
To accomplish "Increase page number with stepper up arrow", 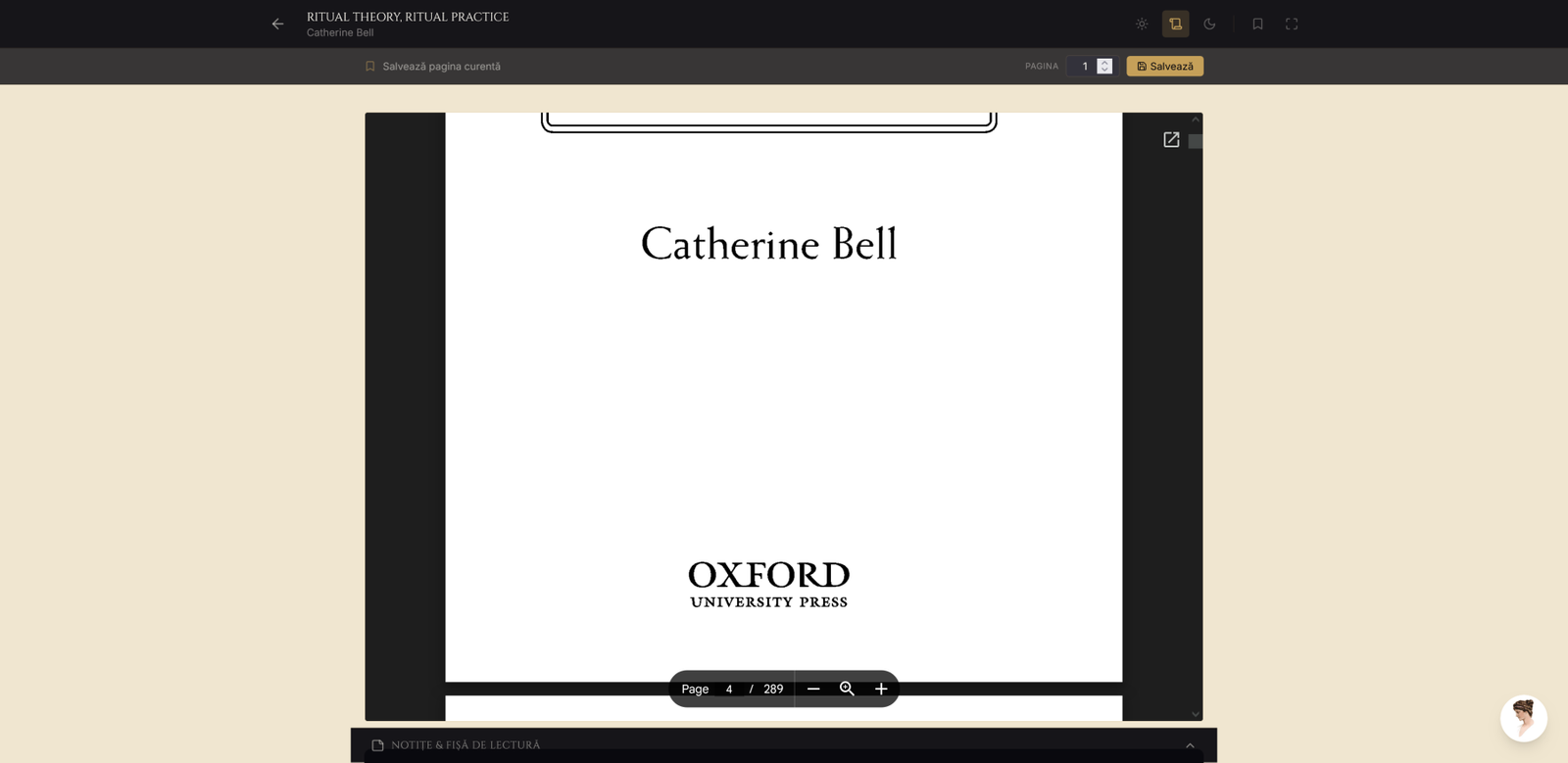I will point(1104,62).
